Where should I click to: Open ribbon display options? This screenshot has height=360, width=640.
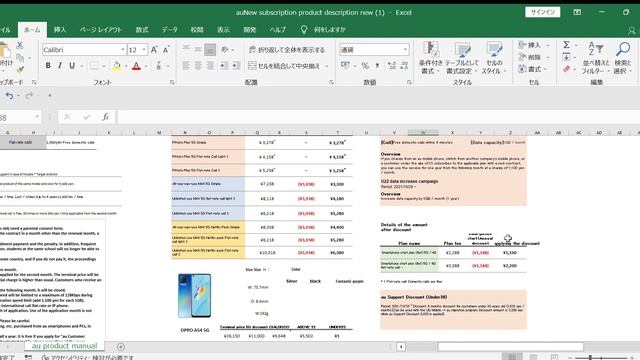tap(577, 12)
